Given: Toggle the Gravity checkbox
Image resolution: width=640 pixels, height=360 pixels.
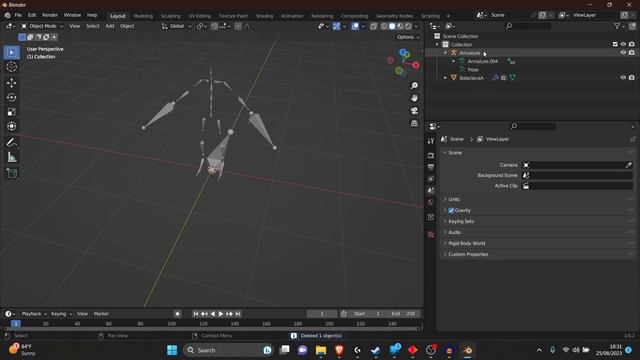Looking at the screenshot, I should click(451, 211).
